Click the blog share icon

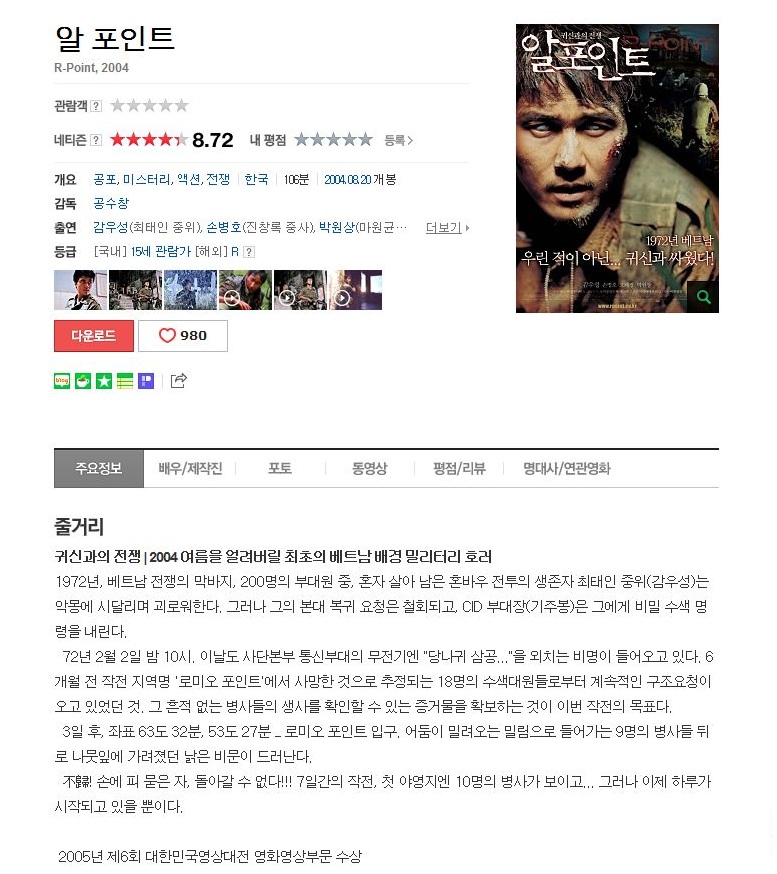click(x=62, y=381)
